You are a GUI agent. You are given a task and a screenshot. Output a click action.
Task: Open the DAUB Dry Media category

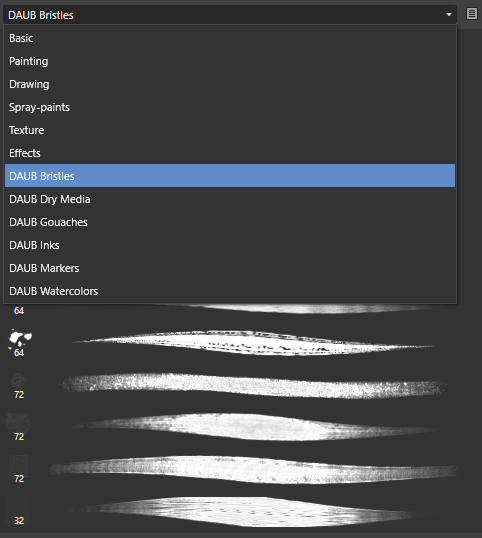point(230,199)
